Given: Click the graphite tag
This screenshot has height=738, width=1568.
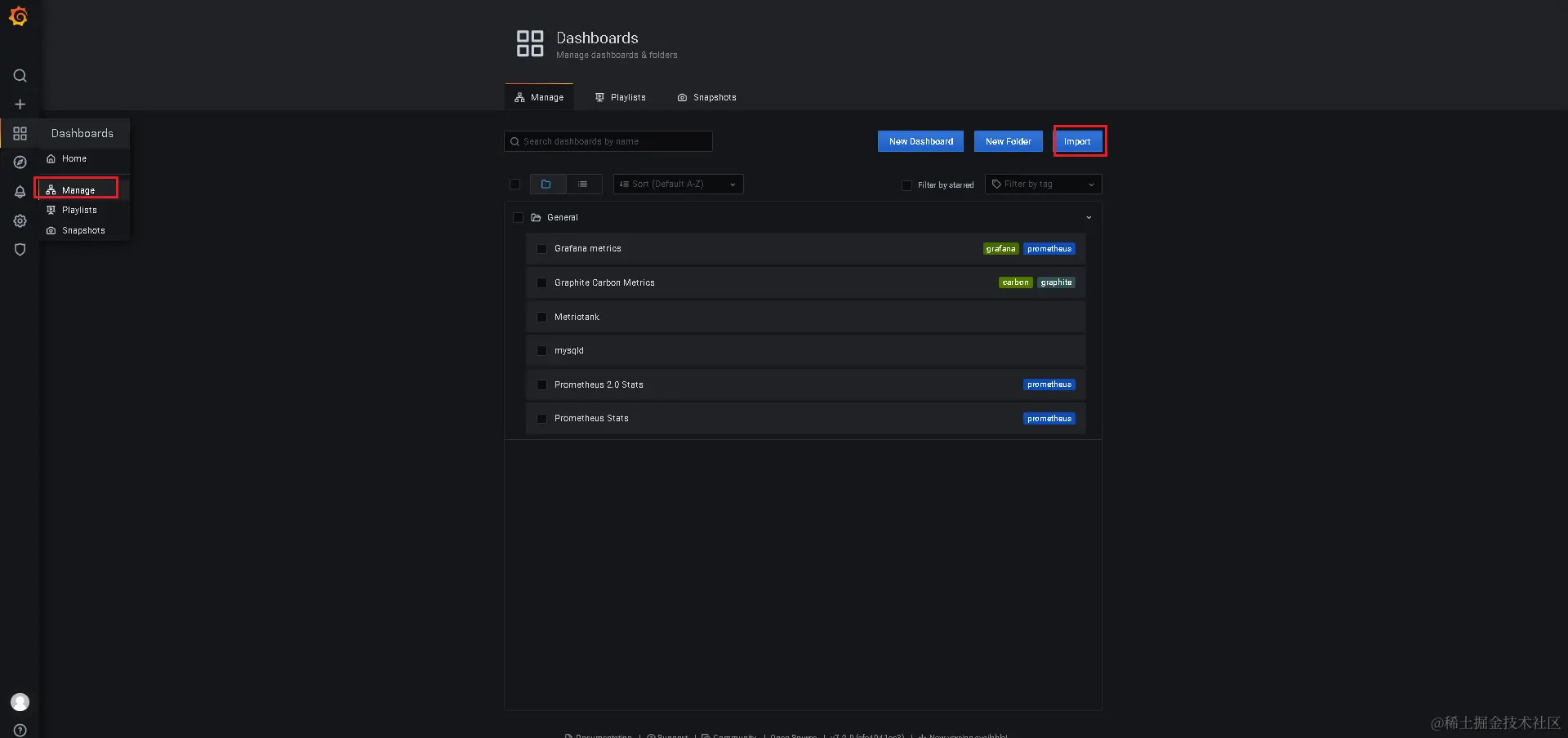Looking at the screenshot, I should [1056, 282].
